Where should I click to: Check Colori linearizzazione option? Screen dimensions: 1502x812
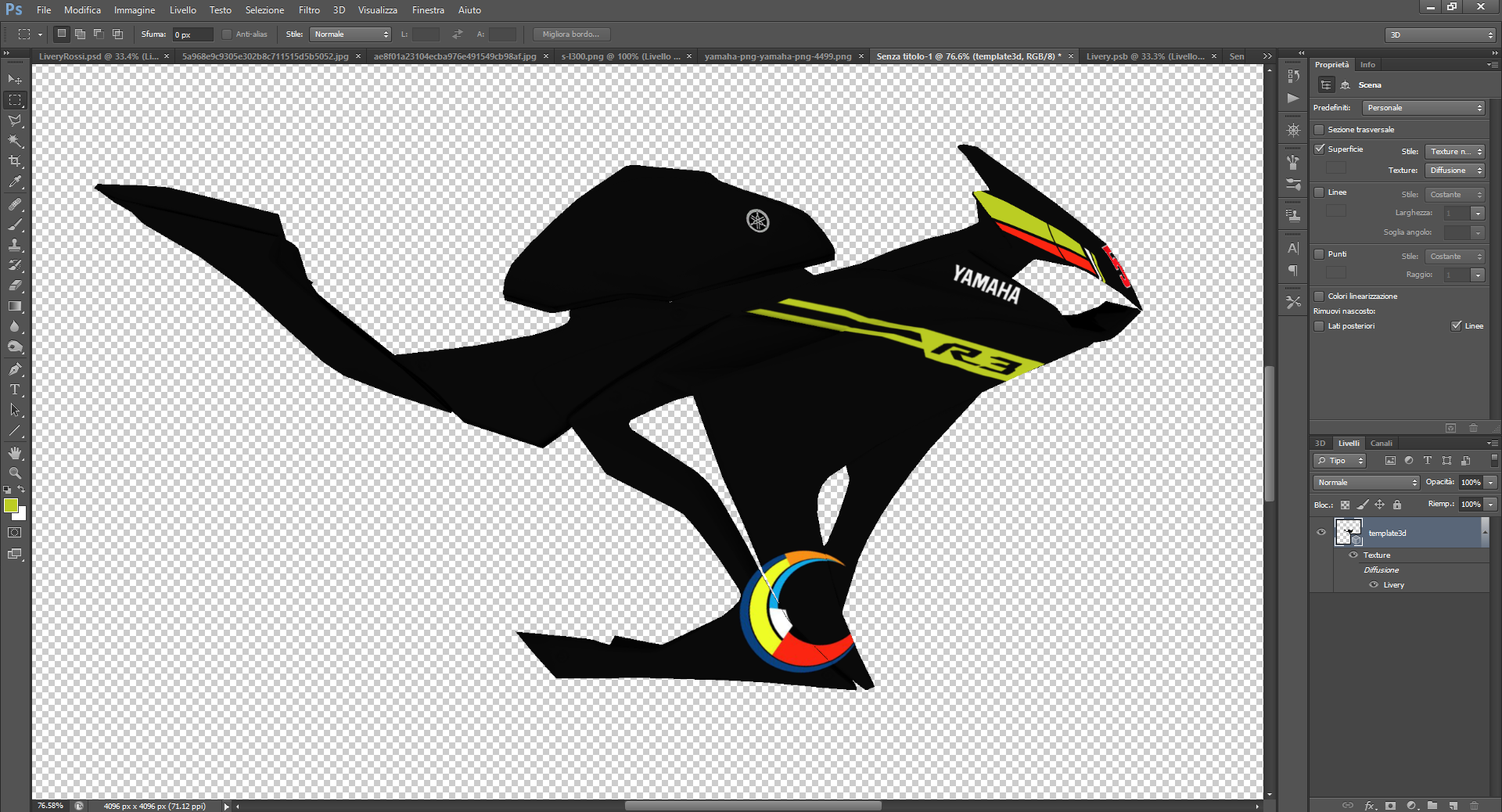(1320, 296)
